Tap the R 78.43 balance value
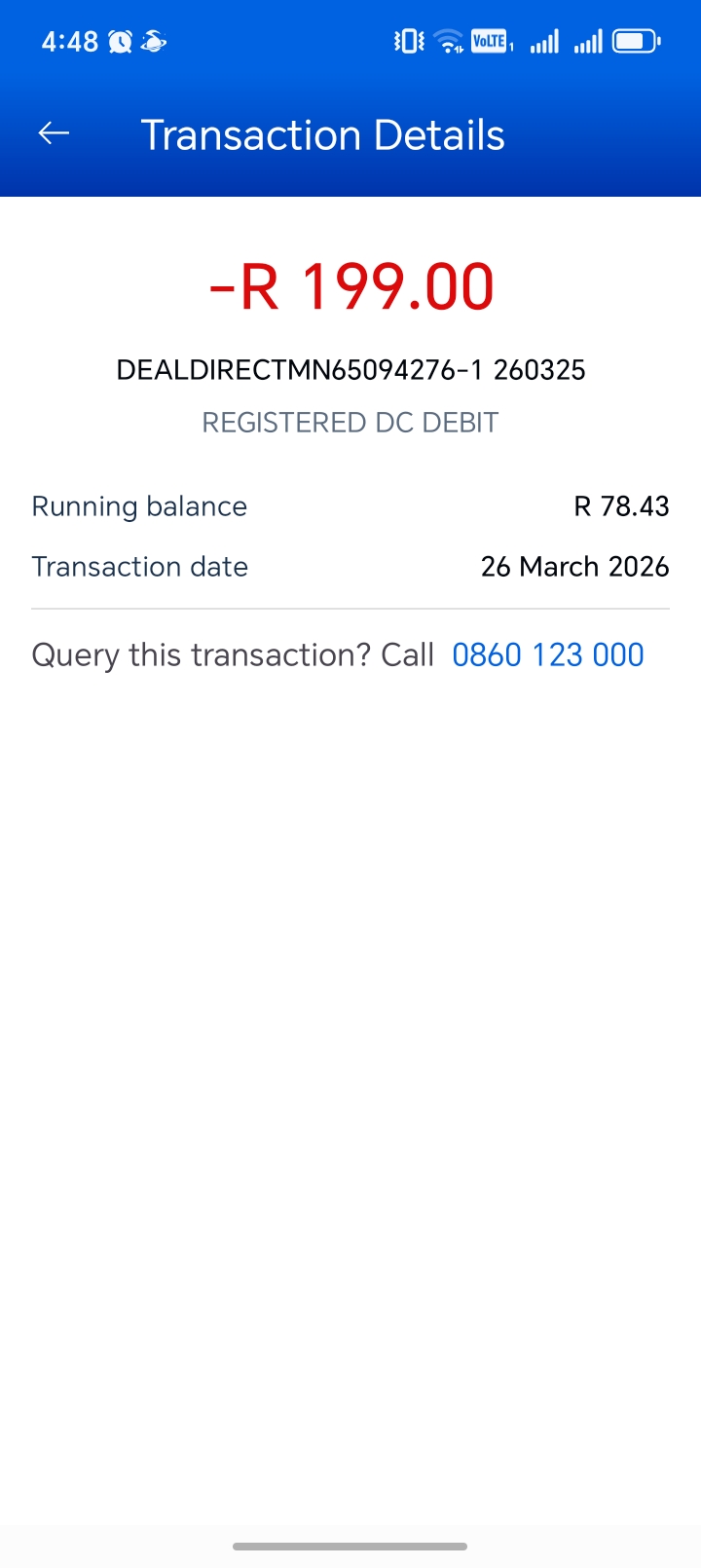Screen dimensions: 701x1568 pos(621,506)
